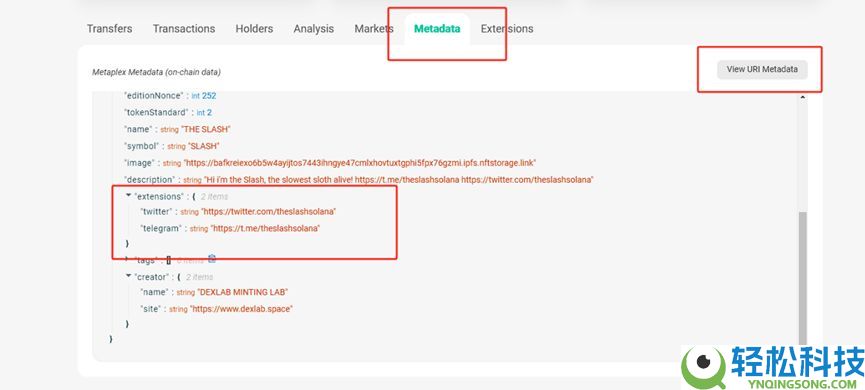Viewport: 865px width, 390px height.
Task: Go to the Markets tab
Action: [x=374, y=29]
